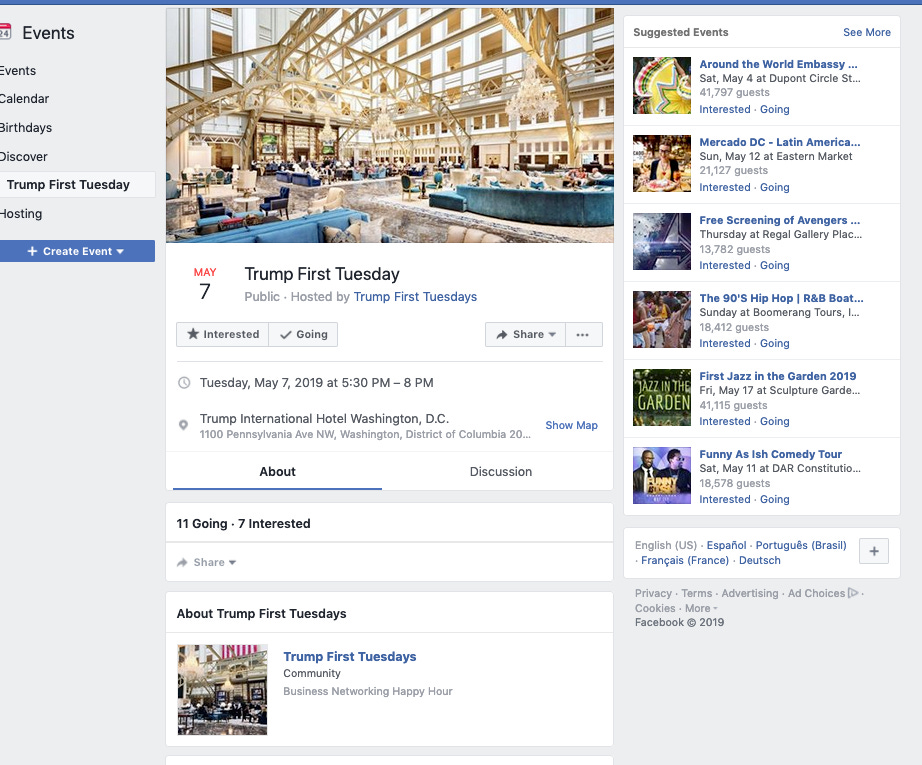
Task: Mark yourself Going with the checkmark button
Action: [303, 335]
